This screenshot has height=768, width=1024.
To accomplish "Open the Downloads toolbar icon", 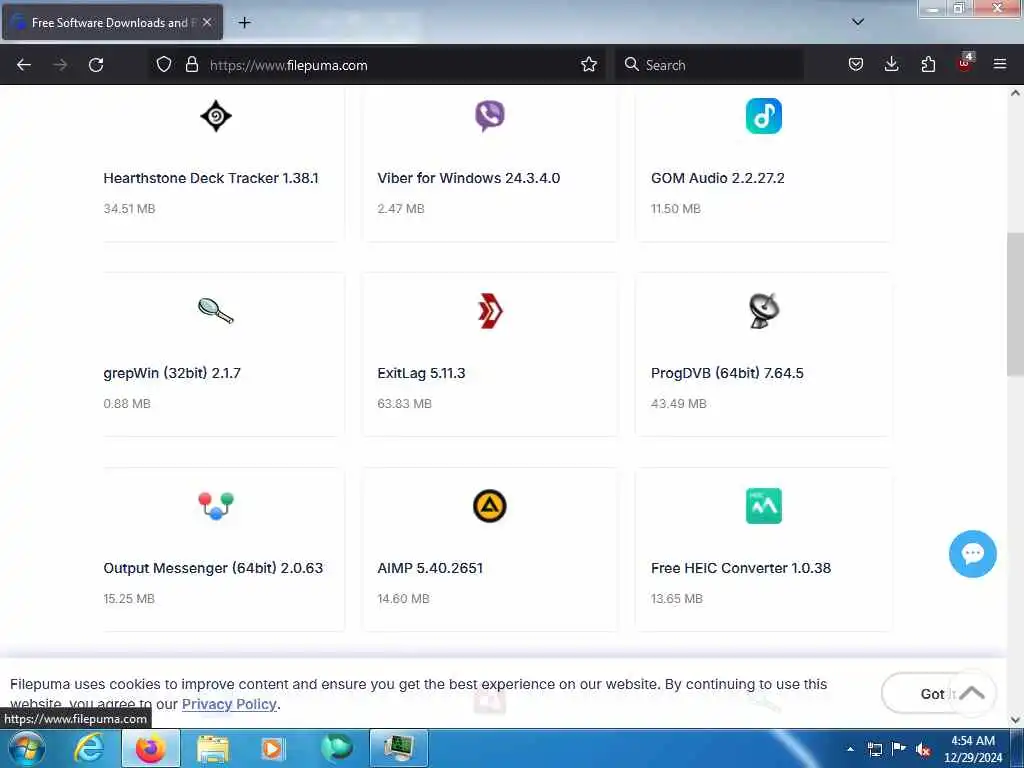I will 891,65.
